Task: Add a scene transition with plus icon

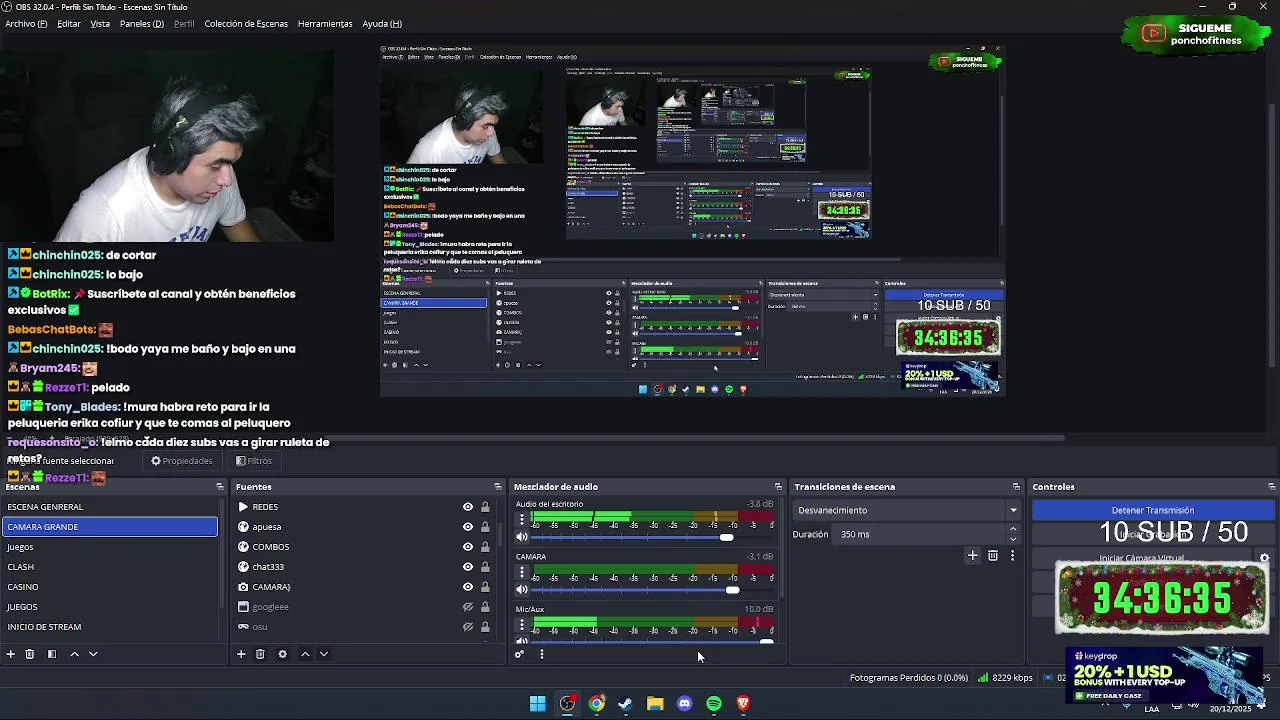Action: [x=972, y=555]
